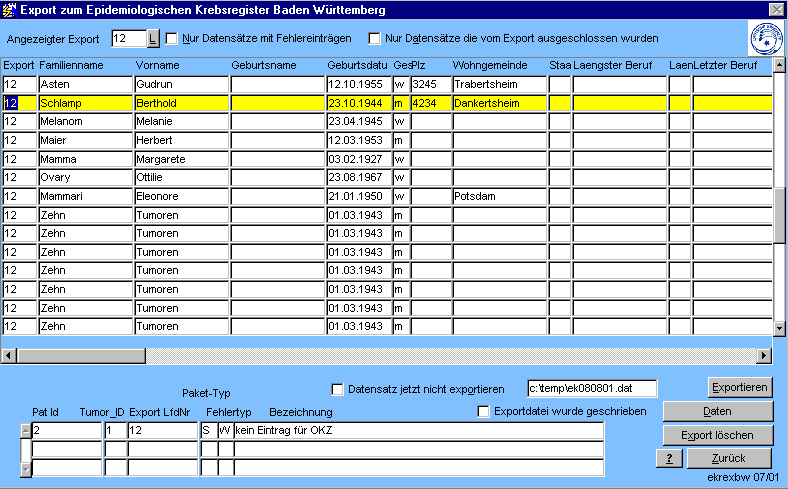Select the Familienname cell containing 'Melanom'

tap(84, 121)
